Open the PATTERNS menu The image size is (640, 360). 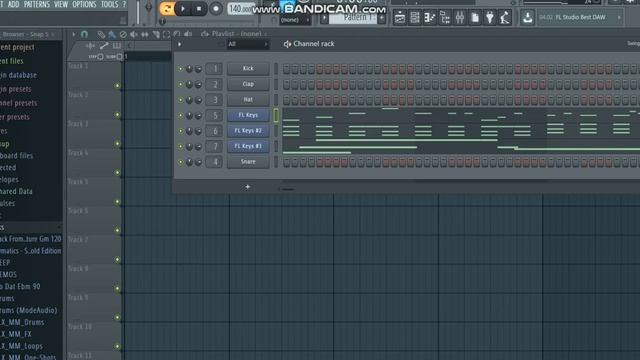(x=36, y=4)
